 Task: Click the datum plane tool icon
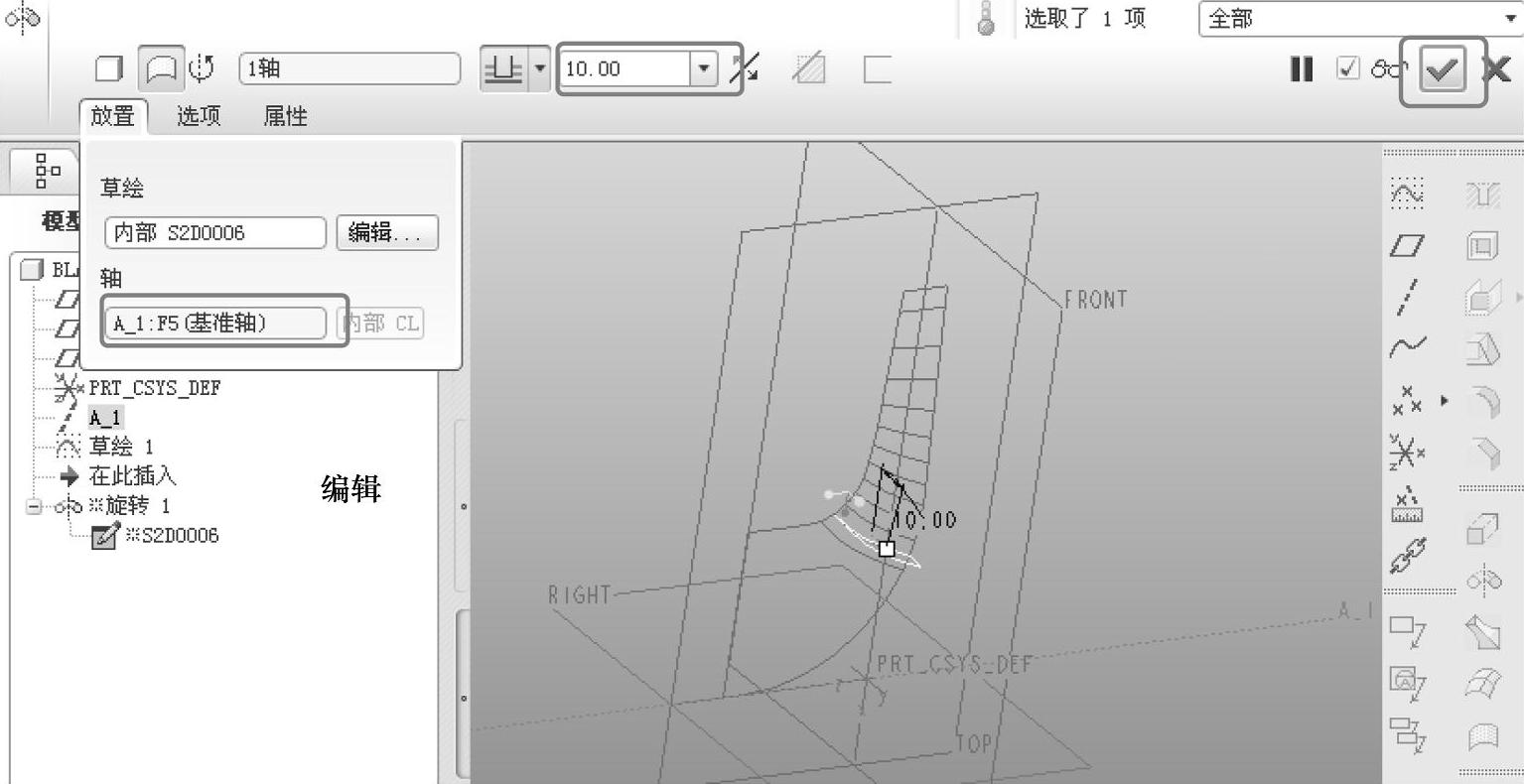tap(1407, 245)
